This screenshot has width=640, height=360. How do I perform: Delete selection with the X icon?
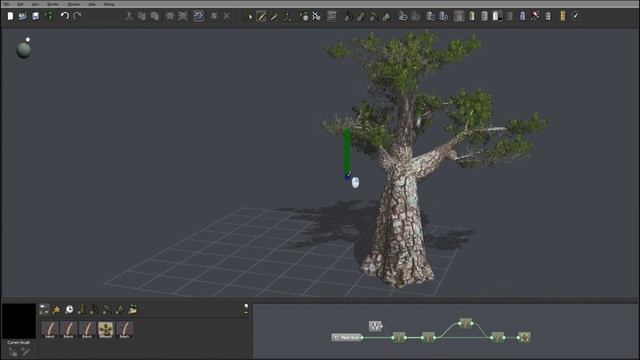pyautogui.click(x=227, y=16)
